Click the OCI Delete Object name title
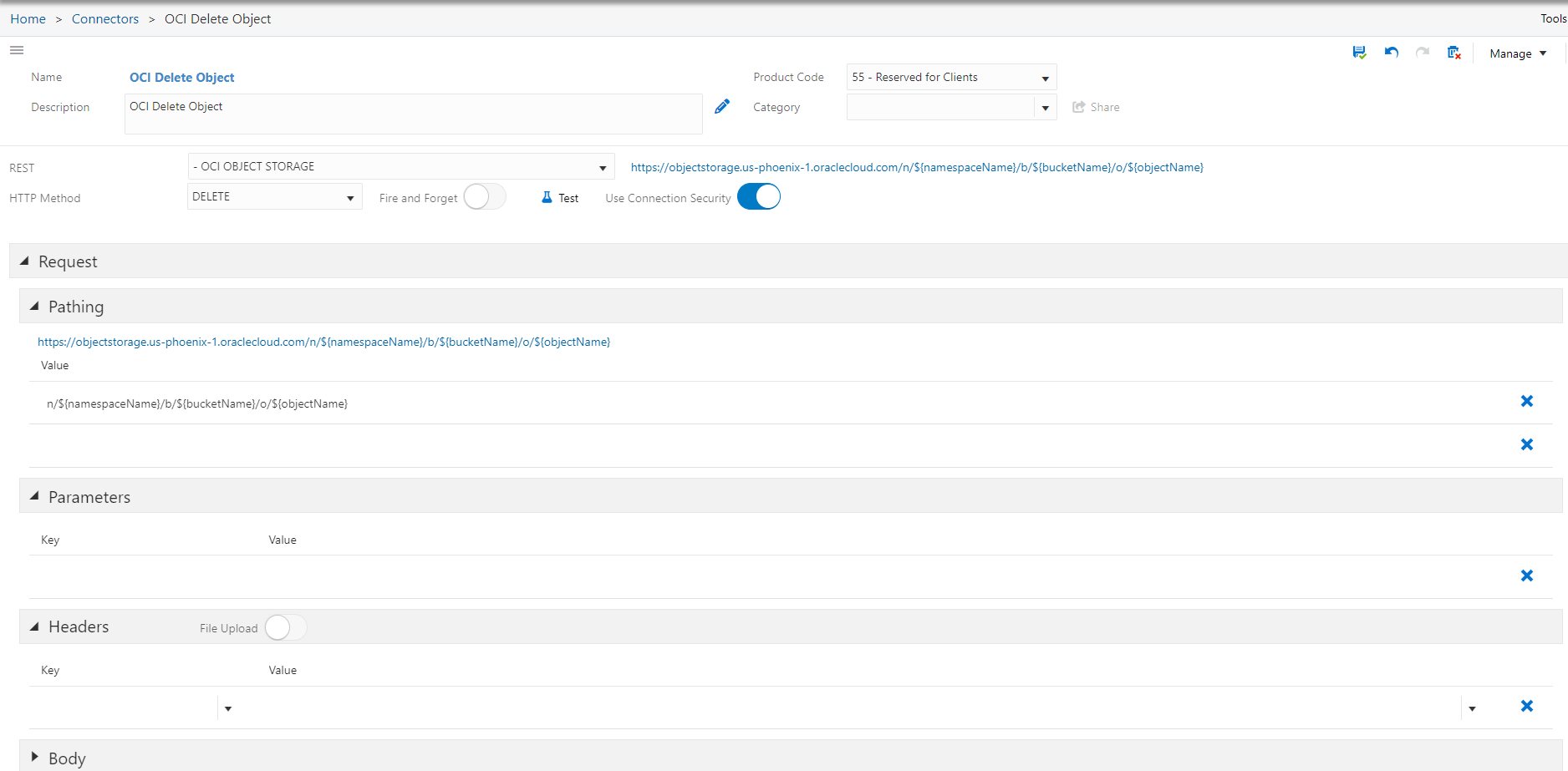 182,77
